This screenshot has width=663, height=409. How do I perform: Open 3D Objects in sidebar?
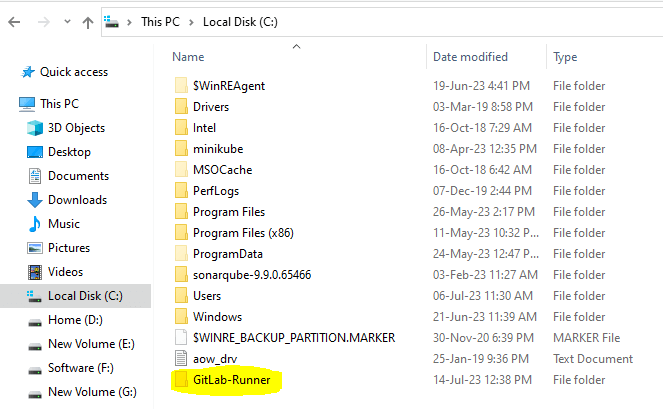click(x=76, y=128)
